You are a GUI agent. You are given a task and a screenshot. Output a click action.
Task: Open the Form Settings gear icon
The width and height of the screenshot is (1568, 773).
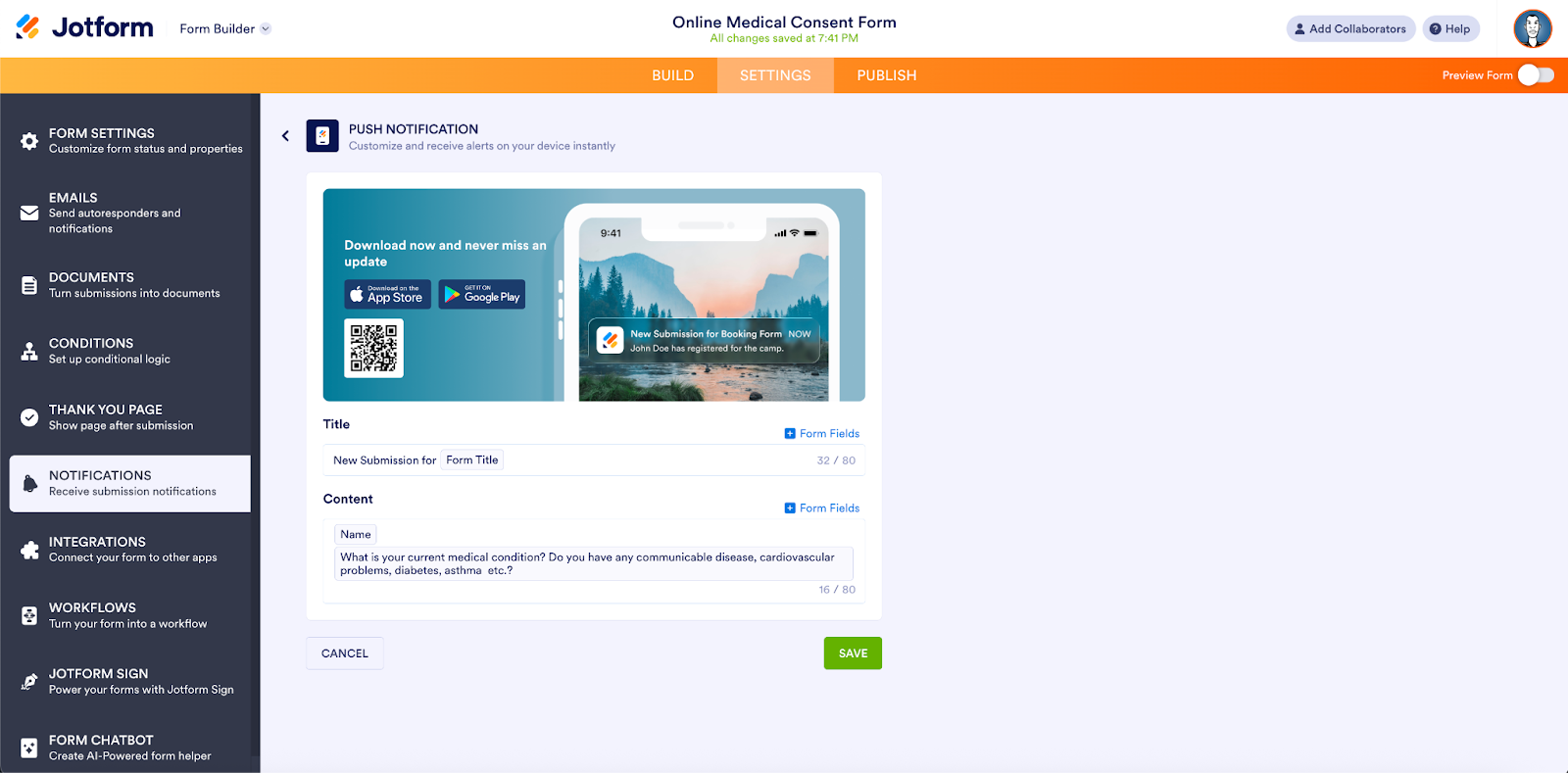[x=29, y=141]
